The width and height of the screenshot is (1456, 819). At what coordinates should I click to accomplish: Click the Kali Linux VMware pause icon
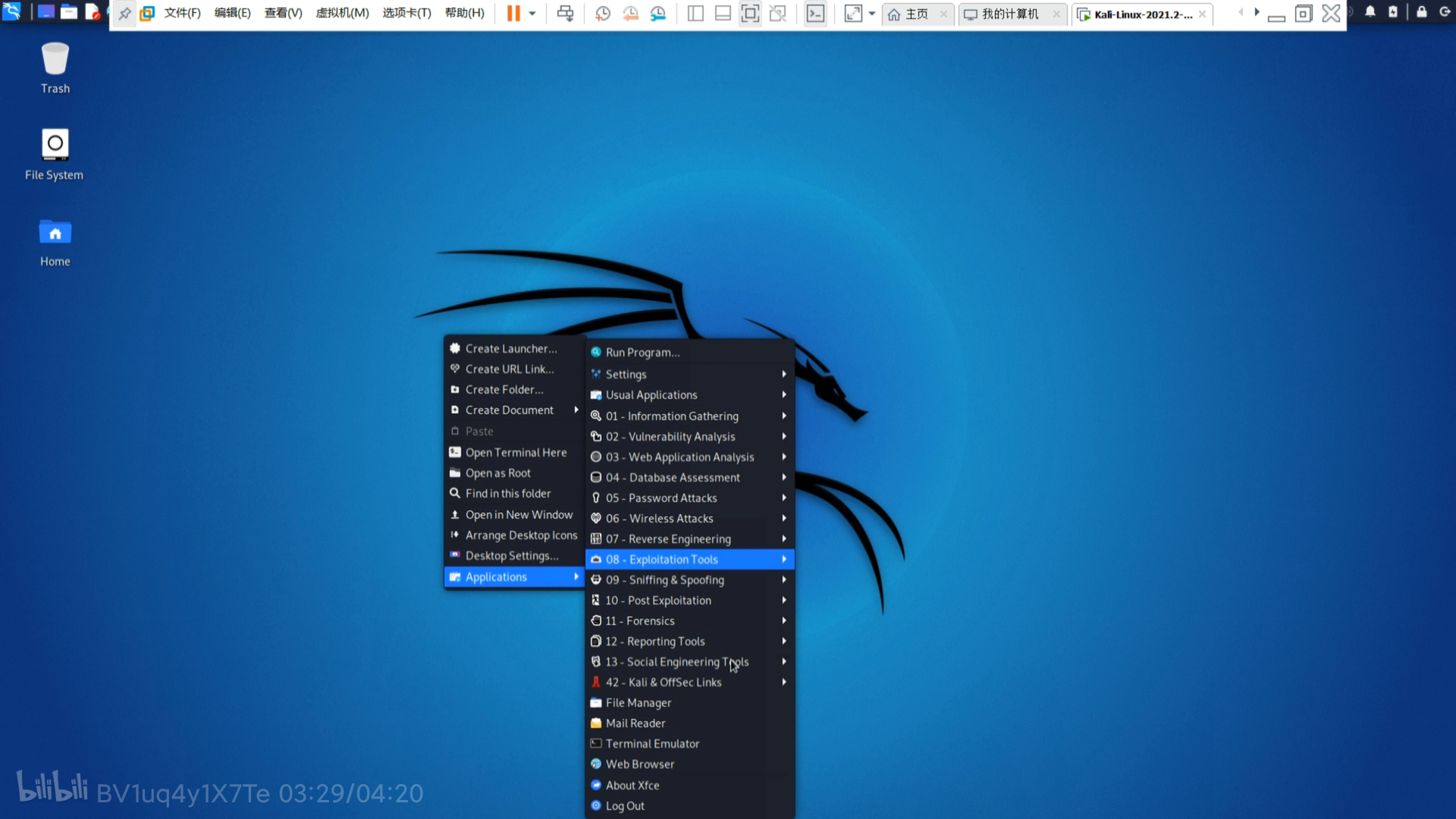[x=513, y=13]
